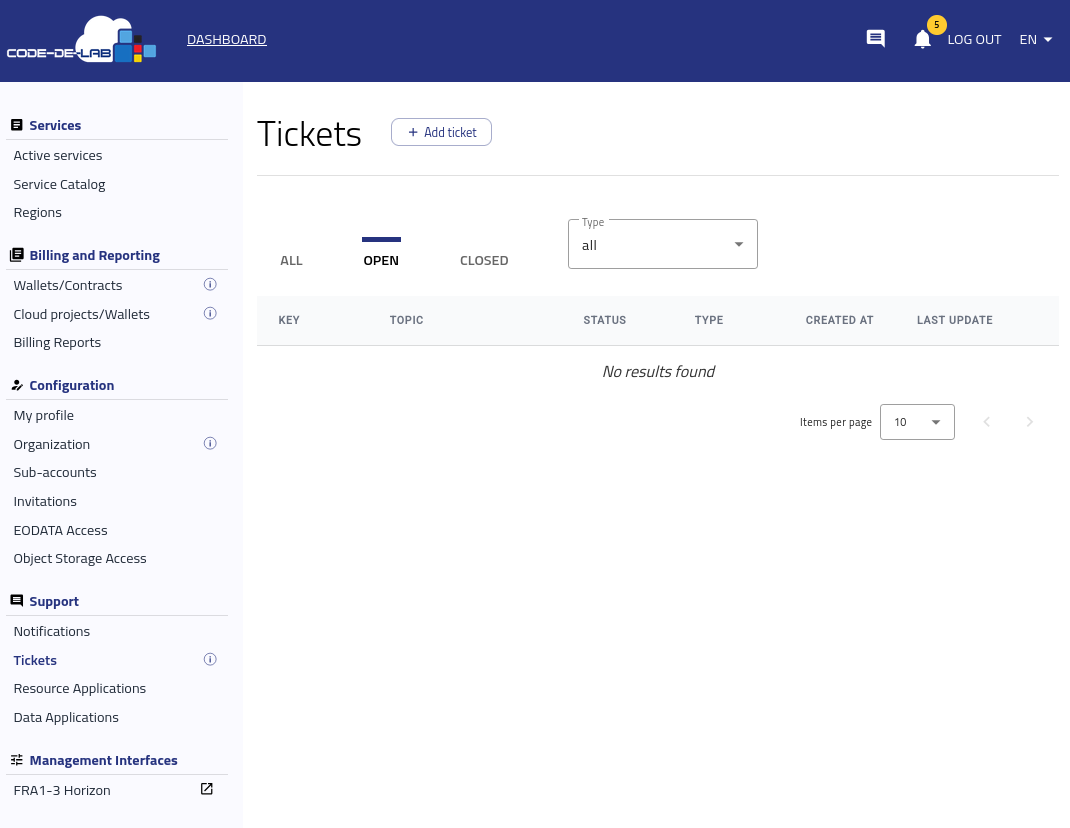Open Organization page

point(52,444)
